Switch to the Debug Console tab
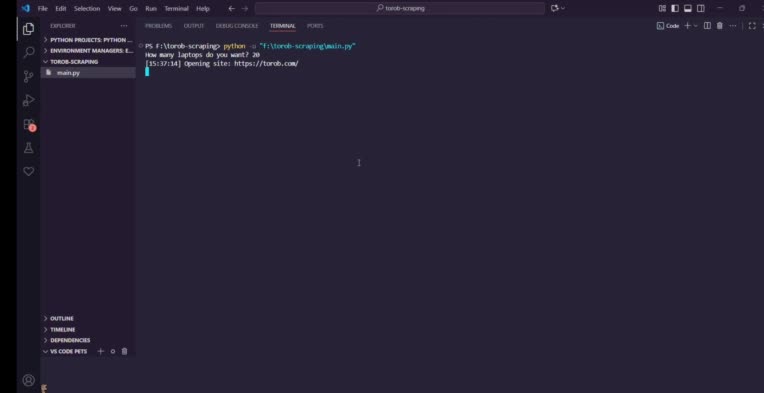This screenshot has height=393, width=764. coord(237,26)
